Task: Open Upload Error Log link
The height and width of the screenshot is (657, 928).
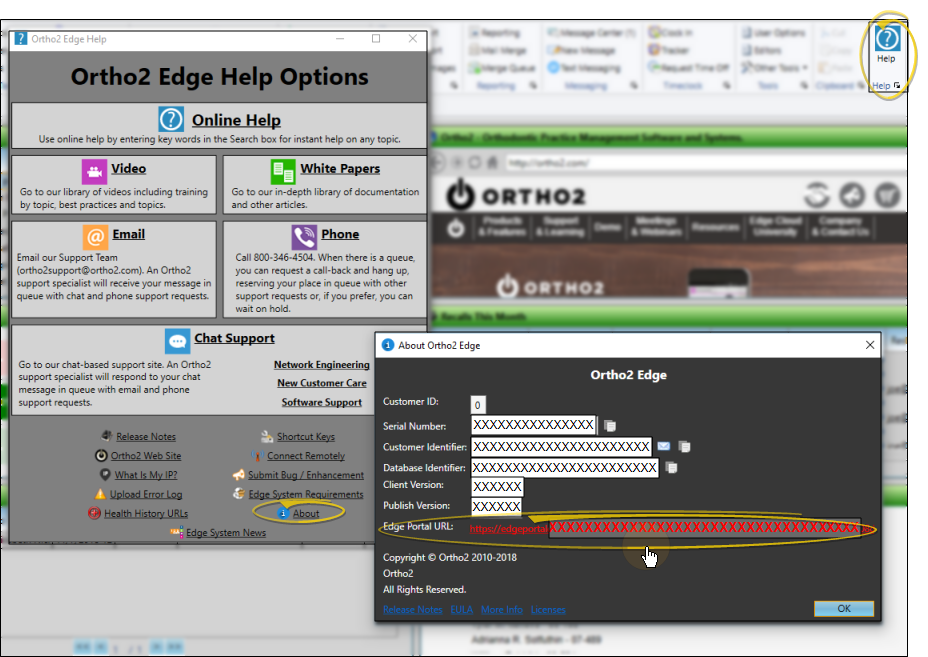Action: coord(146,494)
